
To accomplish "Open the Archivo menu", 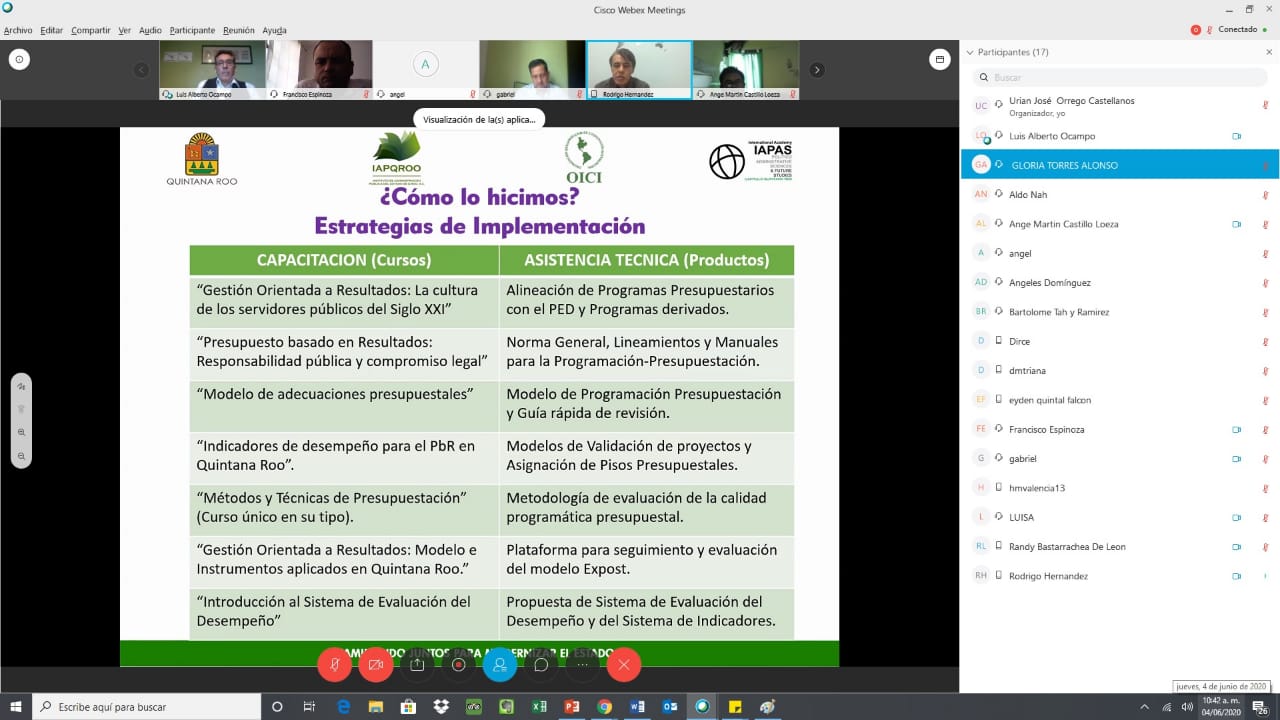I will pos(18,30).
